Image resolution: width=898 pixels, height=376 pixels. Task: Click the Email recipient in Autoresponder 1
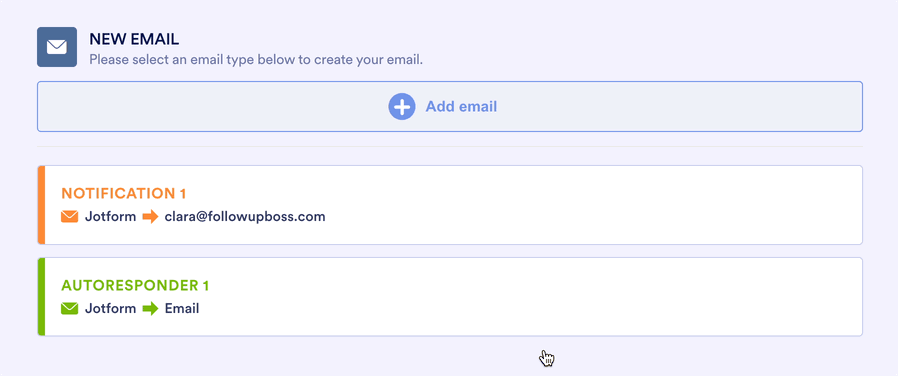tap(182, 308)
